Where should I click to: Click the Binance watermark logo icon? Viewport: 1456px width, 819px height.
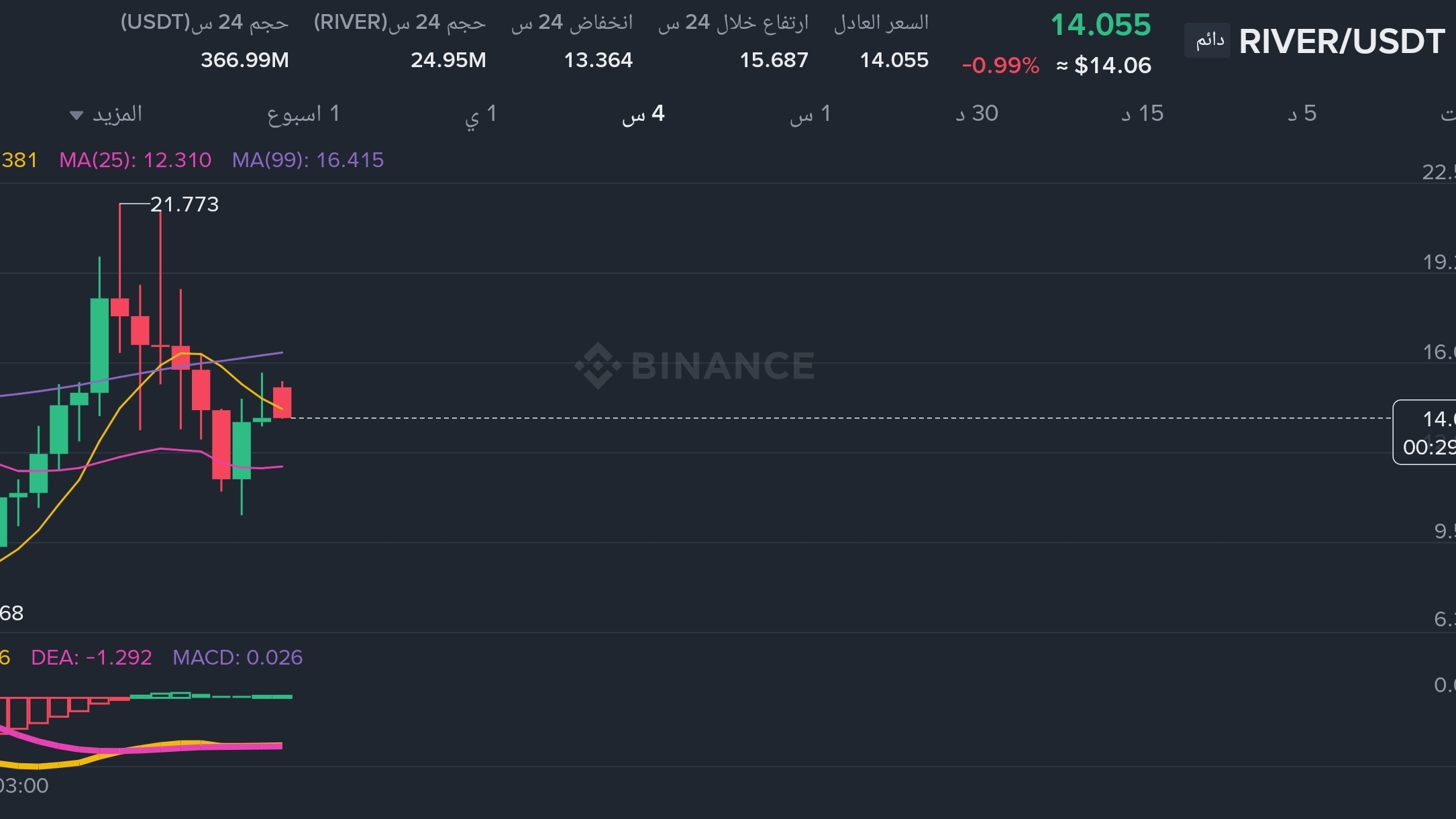click(x=597, y=366)
